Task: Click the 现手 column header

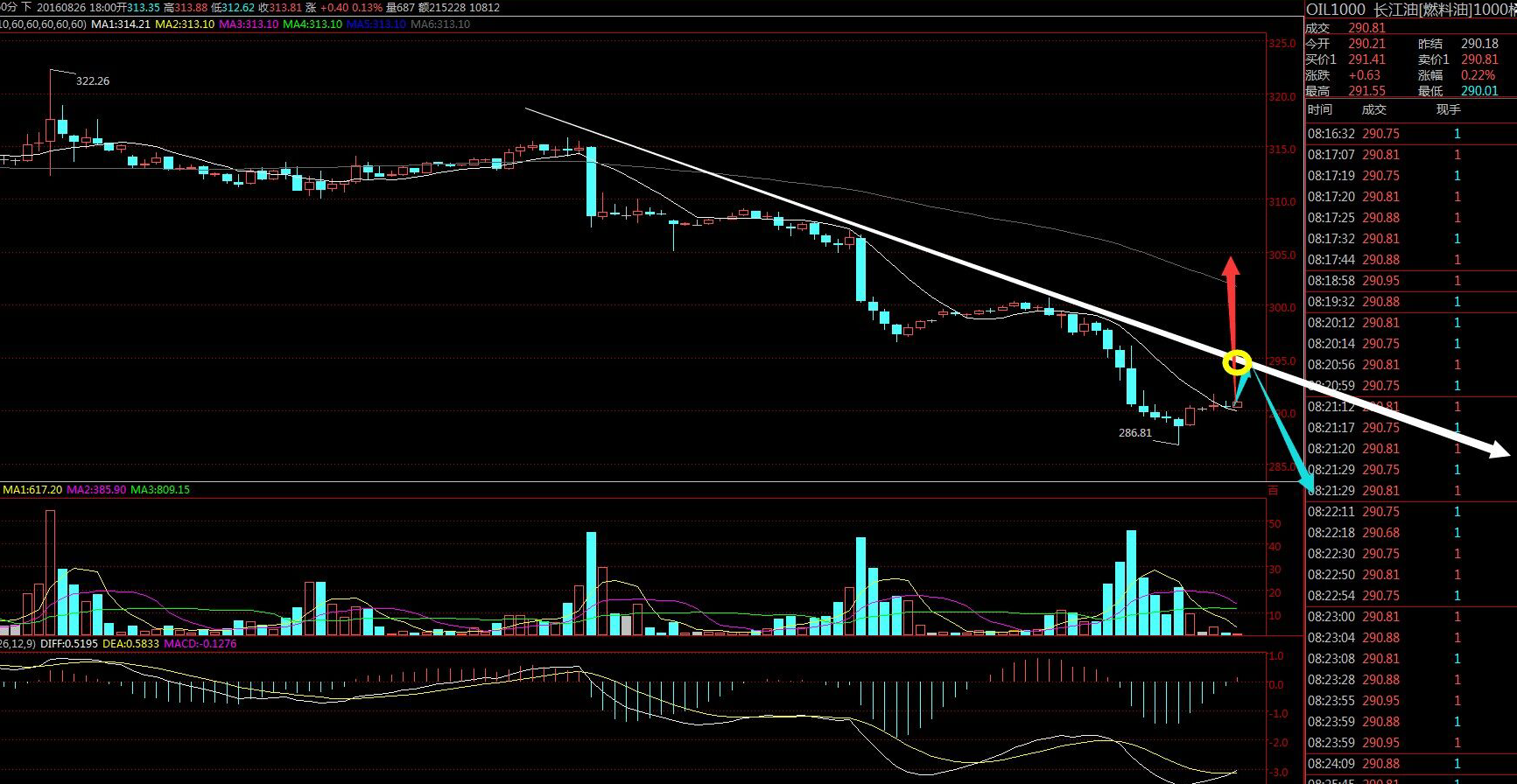Action: [1449, 109]
